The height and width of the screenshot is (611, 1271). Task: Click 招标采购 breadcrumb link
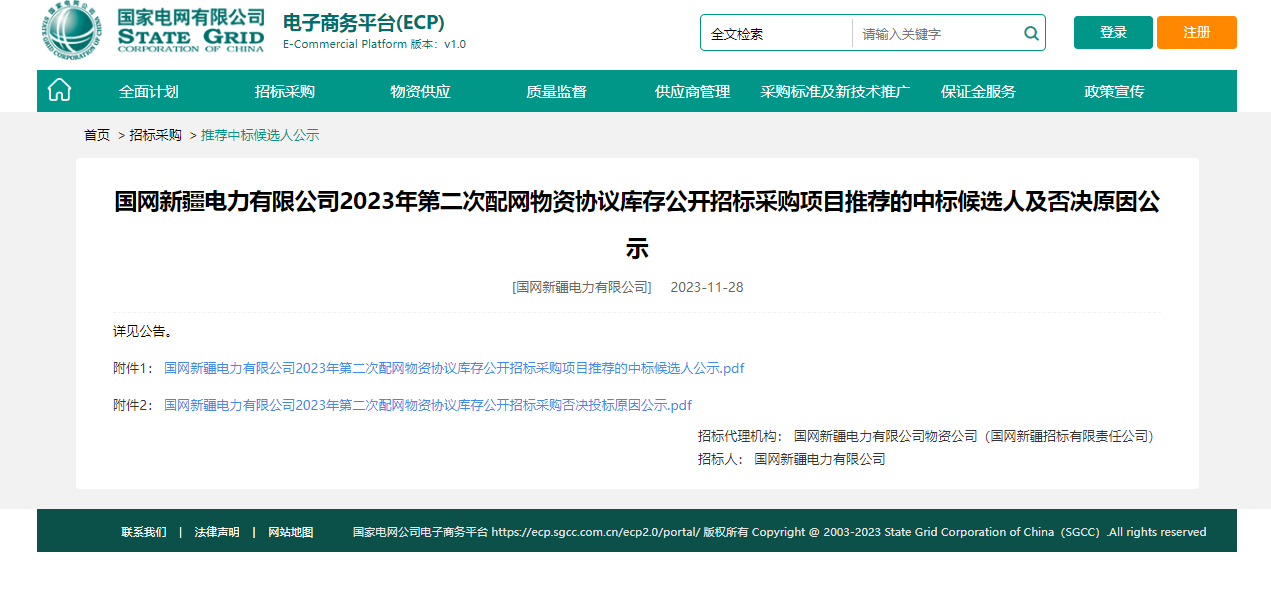click(156, 135)
